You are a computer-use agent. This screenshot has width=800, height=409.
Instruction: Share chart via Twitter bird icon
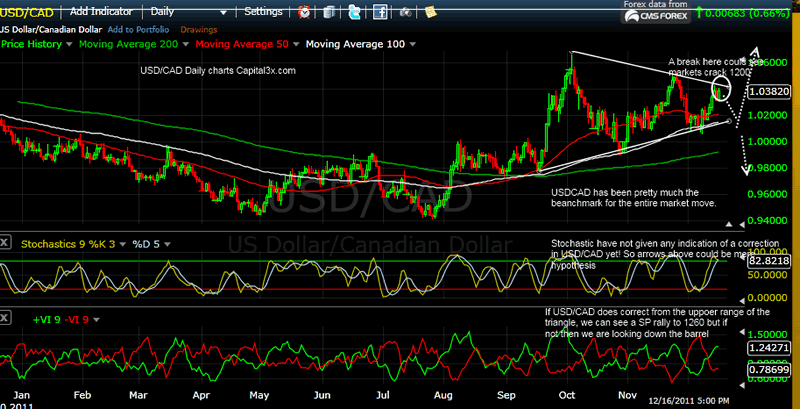354,12
